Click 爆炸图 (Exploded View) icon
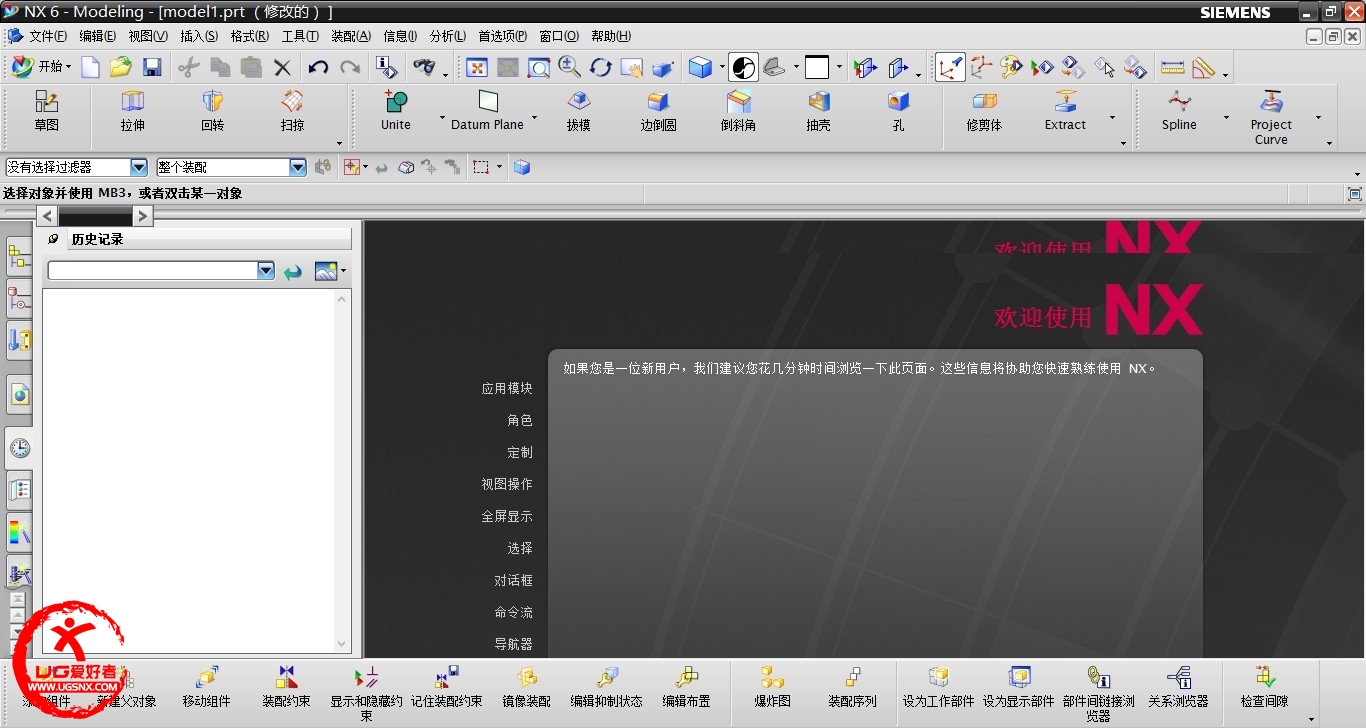The height and width of the screenshot is (728, 1366). coord(772,688)
